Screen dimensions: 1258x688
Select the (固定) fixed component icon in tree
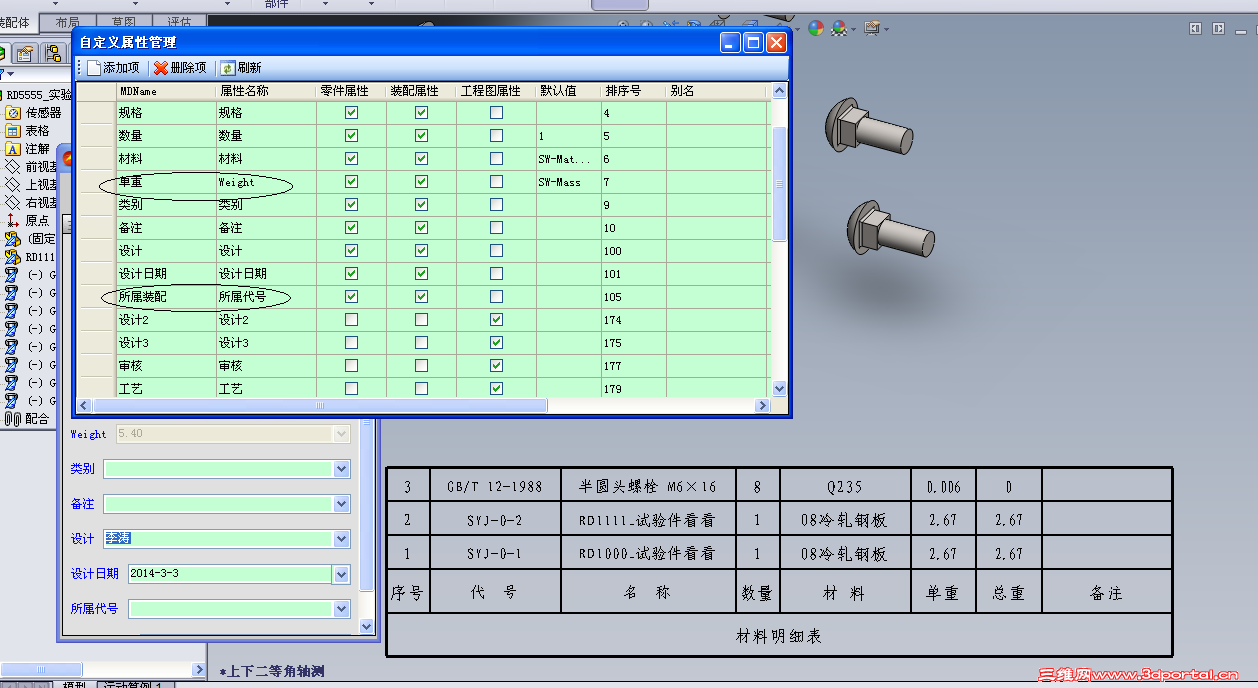pos(13,239)
